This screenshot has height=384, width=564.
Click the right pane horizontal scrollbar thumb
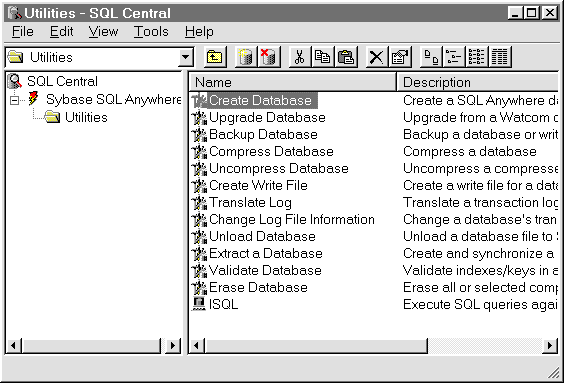point(316,346)
